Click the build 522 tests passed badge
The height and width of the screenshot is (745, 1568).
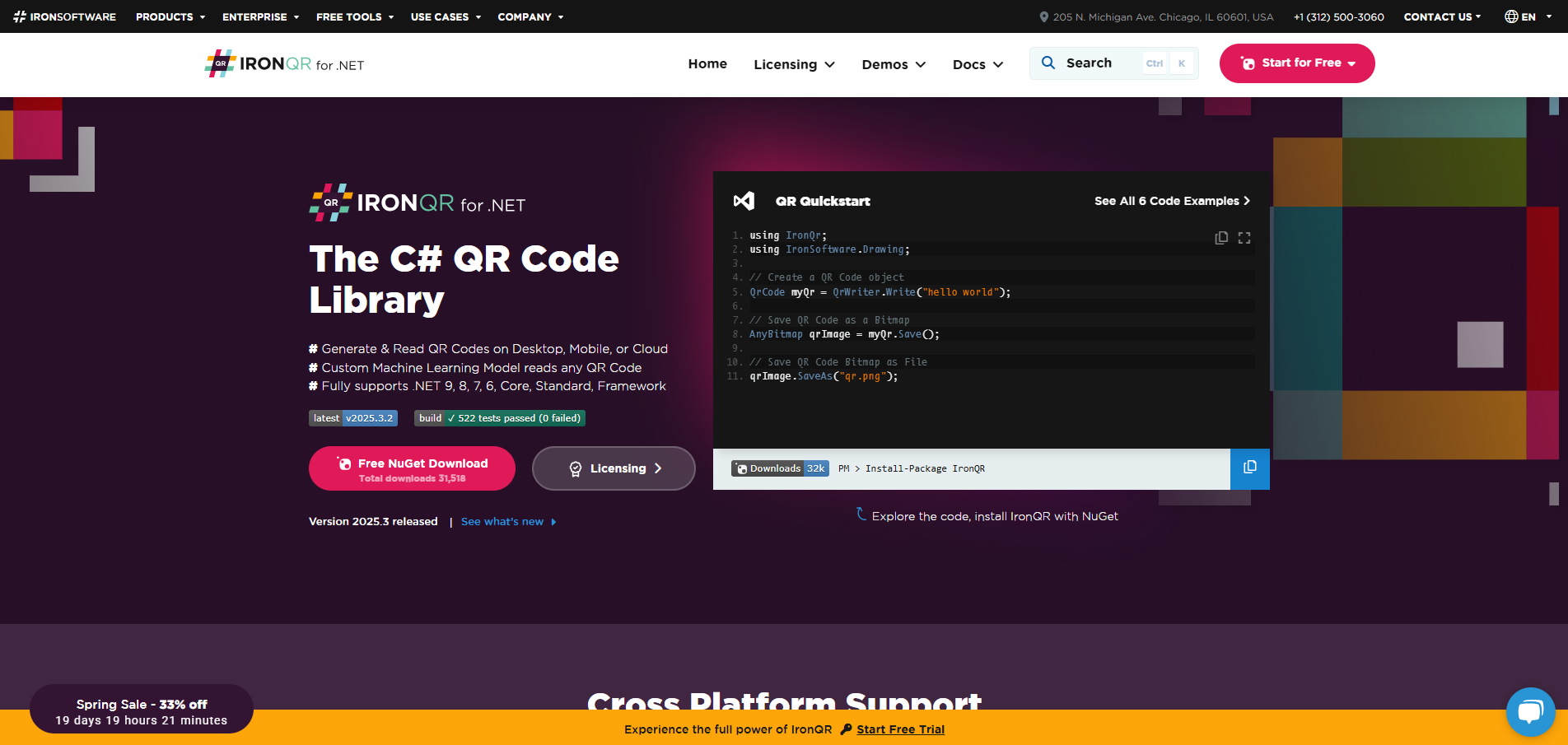pos(500,418)
